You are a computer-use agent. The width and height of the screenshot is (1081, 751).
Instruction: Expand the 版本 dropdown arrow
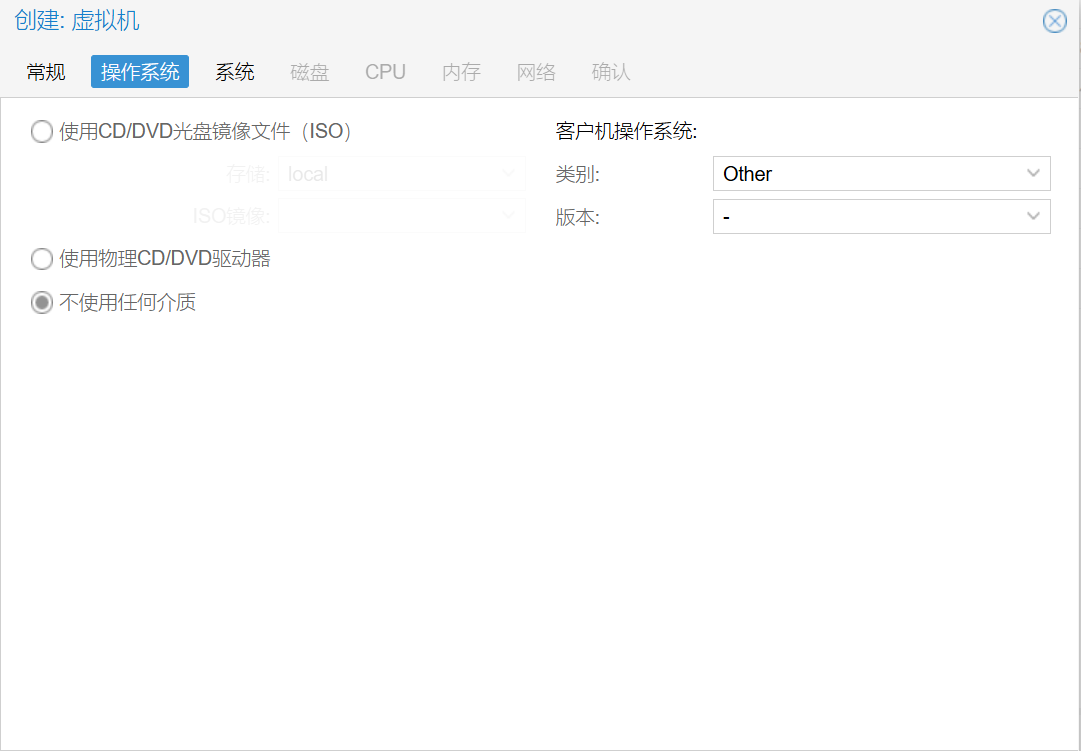point(1033,217)
